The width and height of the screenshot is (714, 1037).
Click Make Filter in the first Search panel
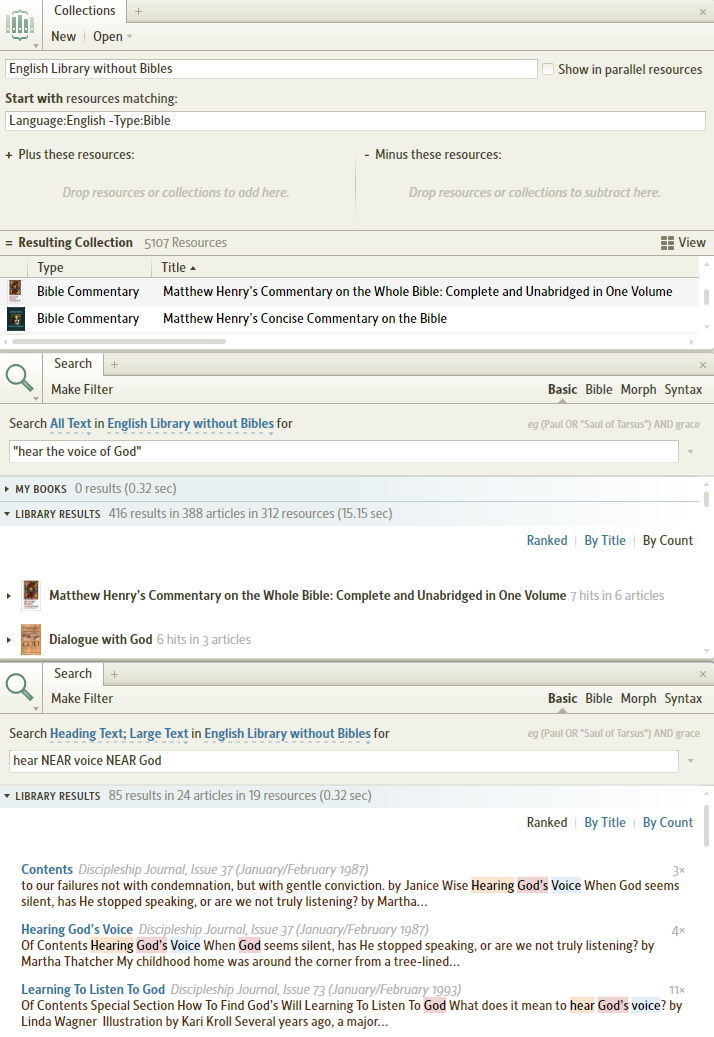click(82, 390)
